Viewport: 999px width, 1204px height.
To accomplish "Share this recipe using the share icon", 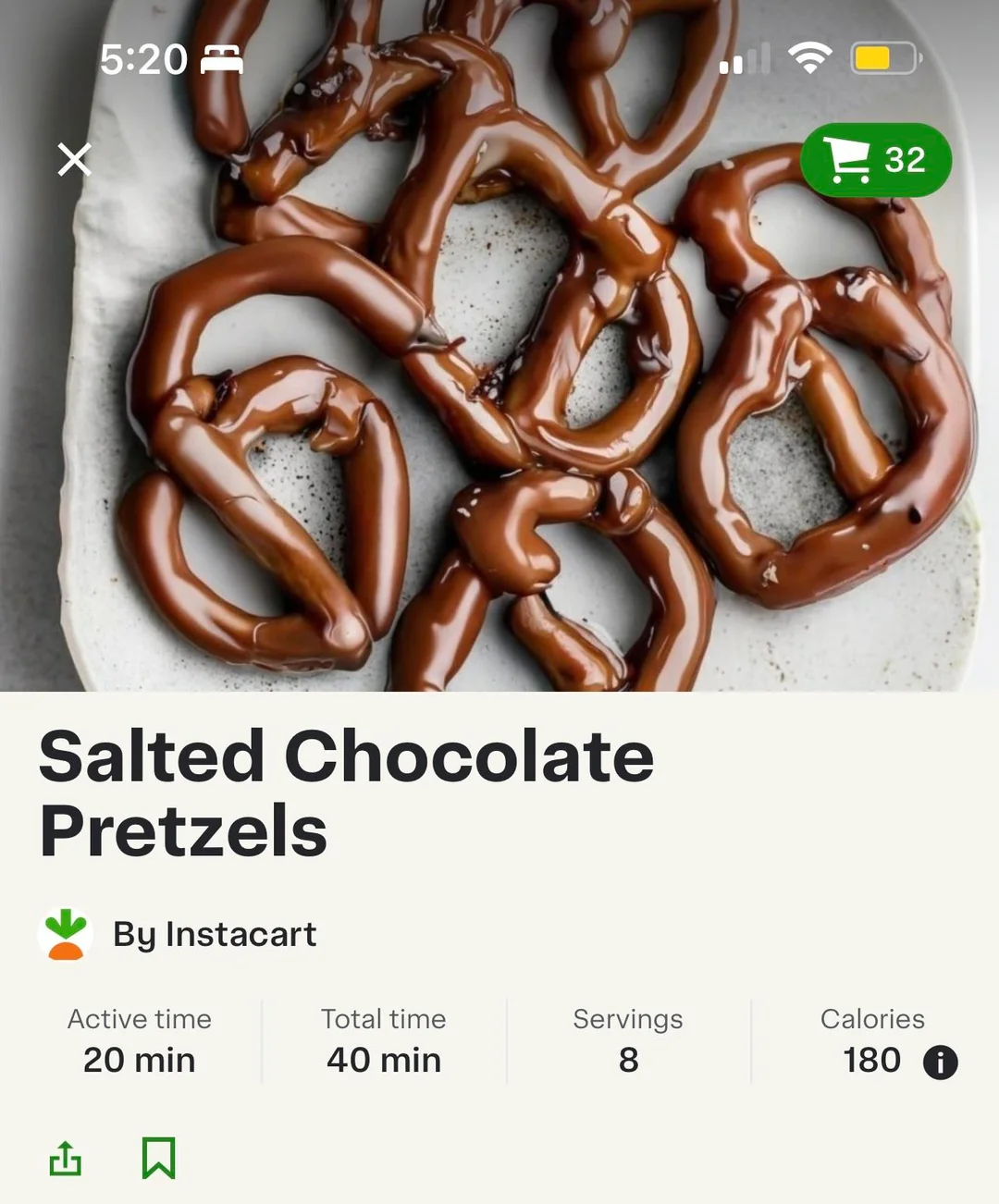I will pos(65,1158).
